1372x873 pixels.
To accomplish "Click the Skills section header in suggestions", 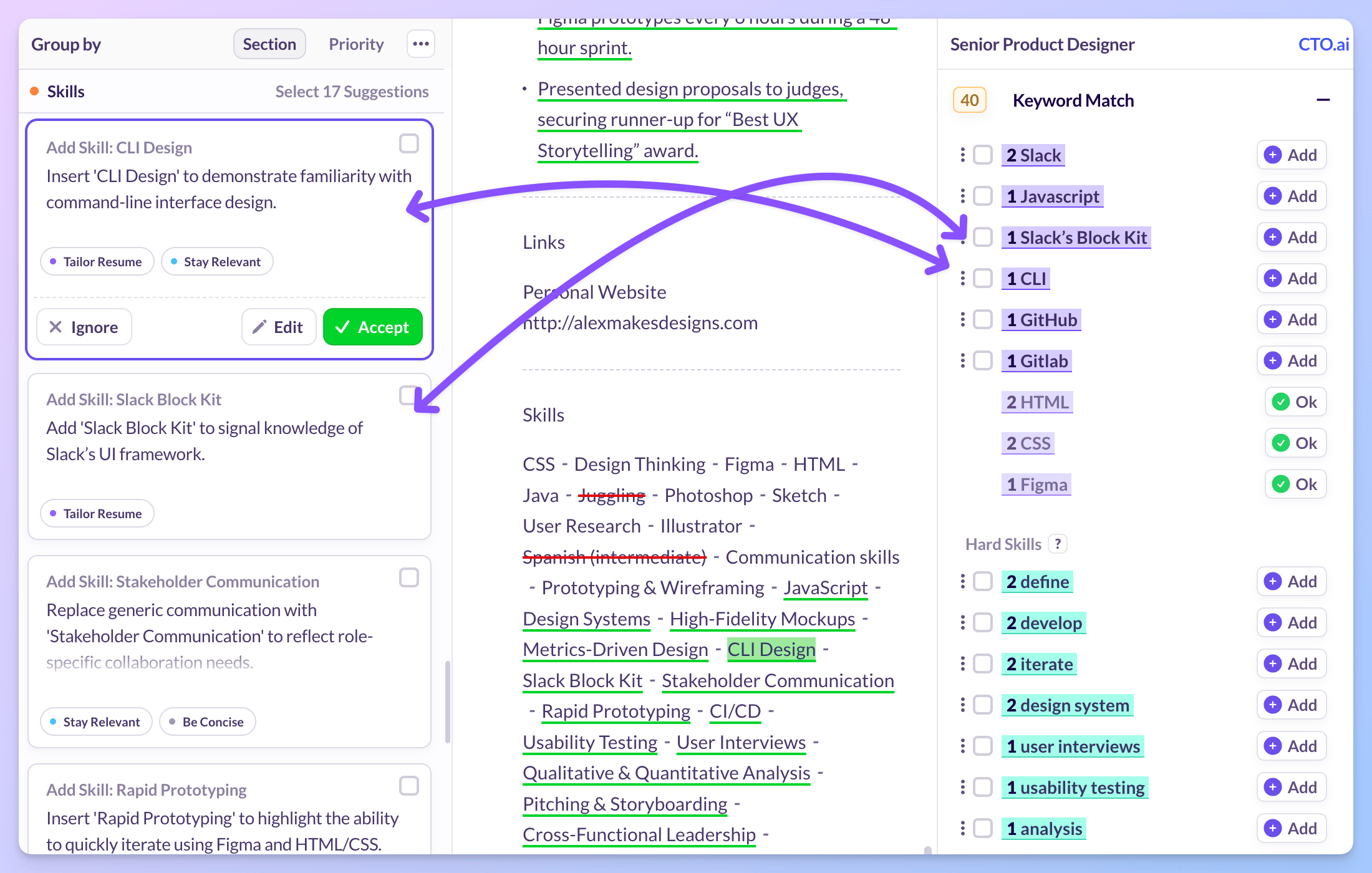I will [65, 92].
